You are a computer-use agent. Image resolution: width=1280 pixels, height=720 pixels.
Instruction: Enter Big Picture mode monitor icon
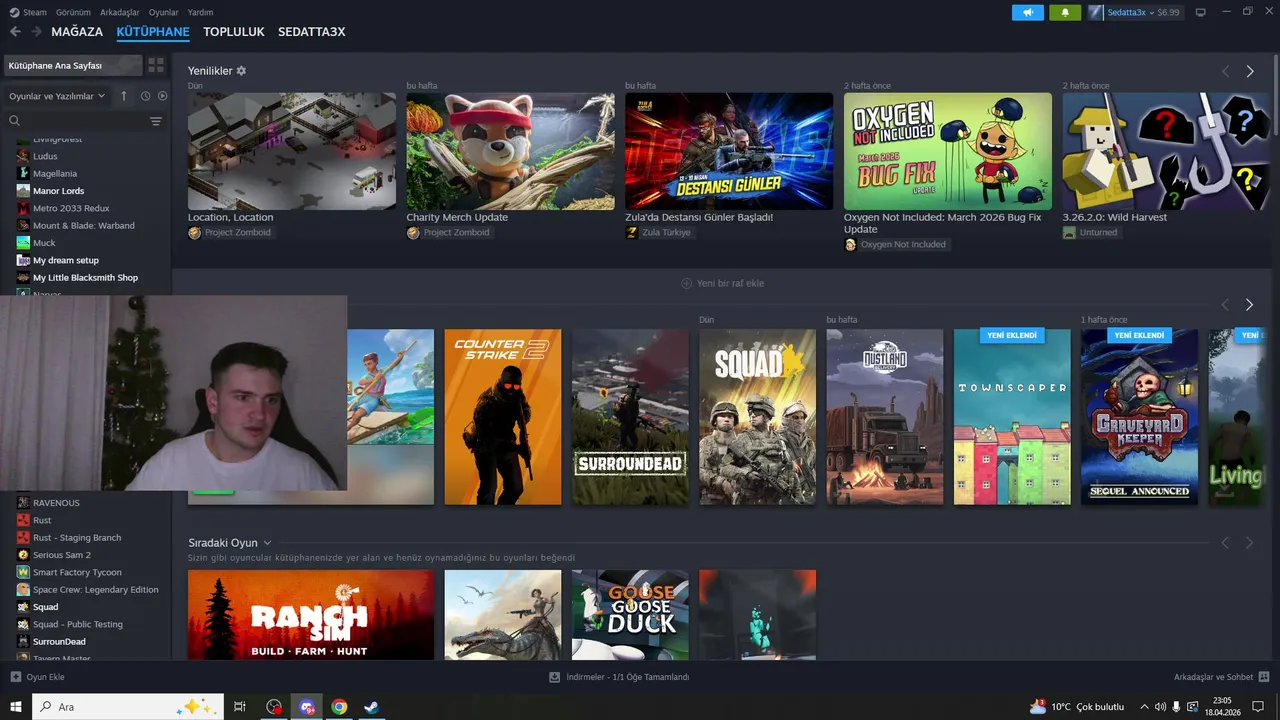pyautogui.click(x=1201, y=12)
